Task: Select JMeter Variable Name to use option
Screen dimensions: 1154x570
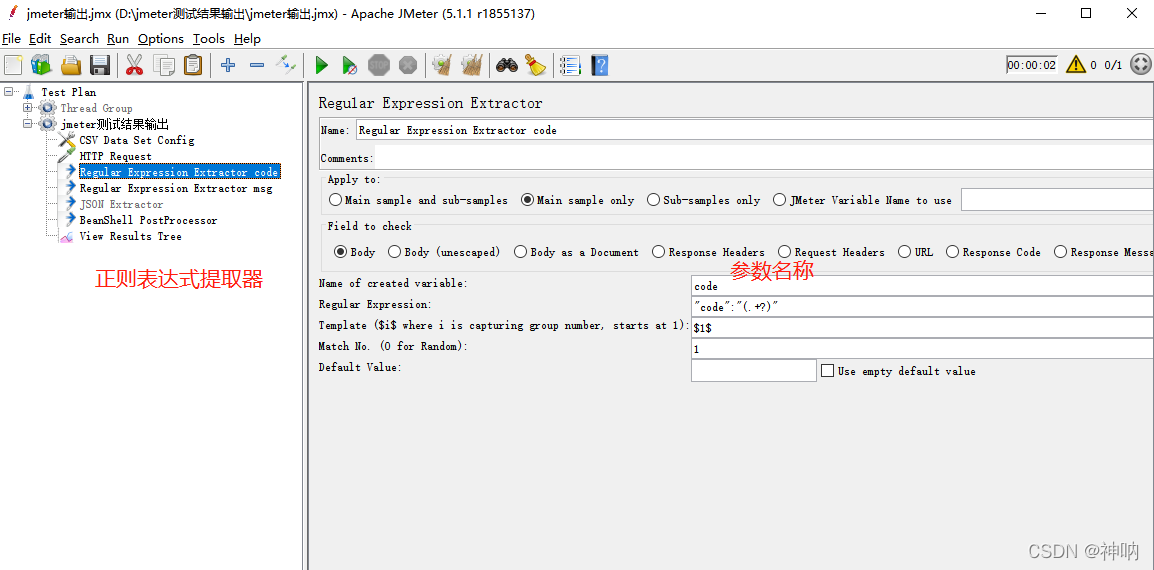Action: [863, 200]
